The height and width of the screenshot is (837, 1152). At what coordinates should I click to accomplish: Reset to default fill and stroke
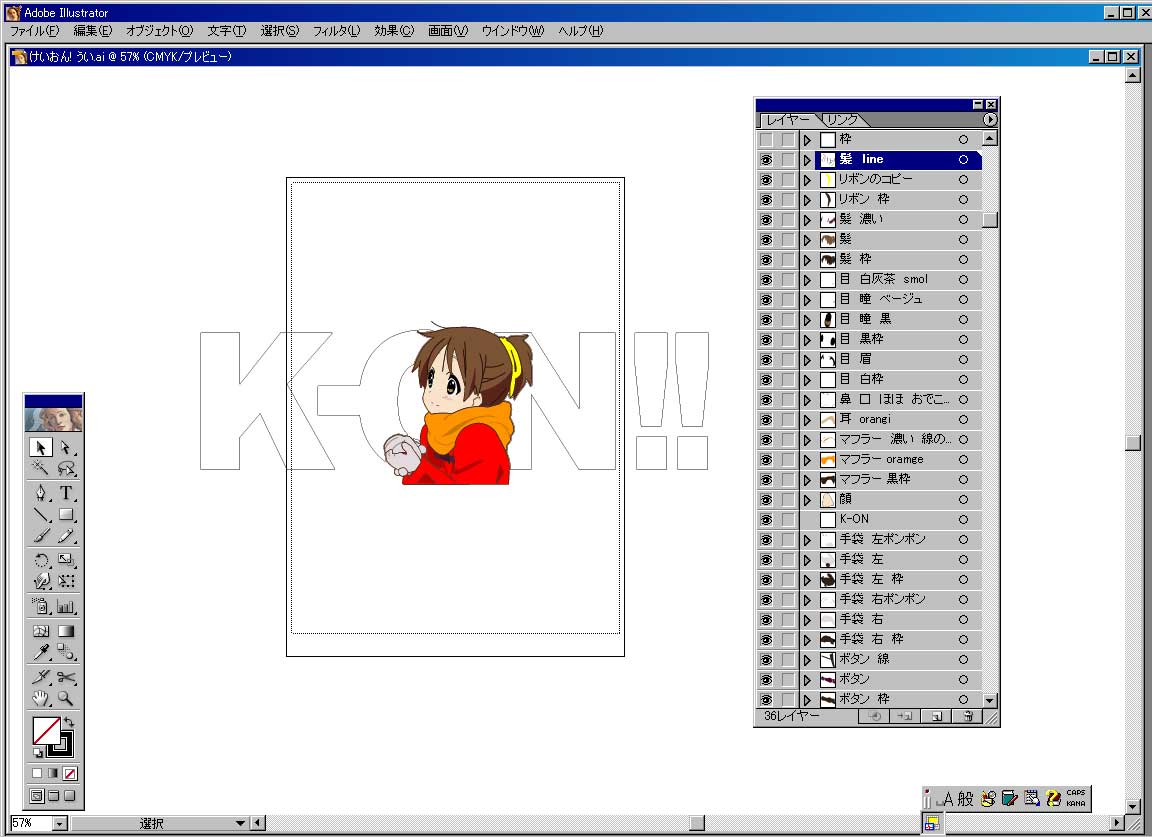[x=37, y=752]
